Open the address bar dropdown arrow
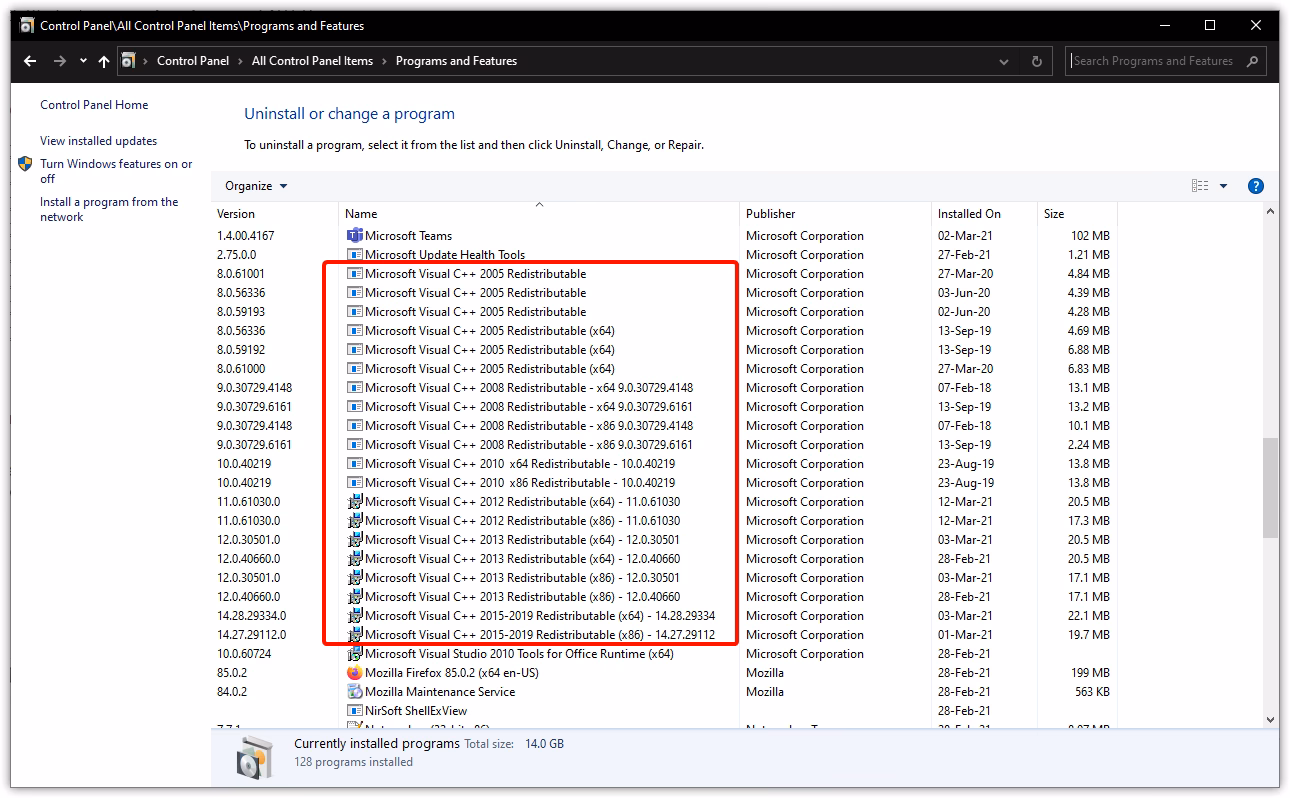This screenshot has width=1290, height=798. coord(1004,61)
